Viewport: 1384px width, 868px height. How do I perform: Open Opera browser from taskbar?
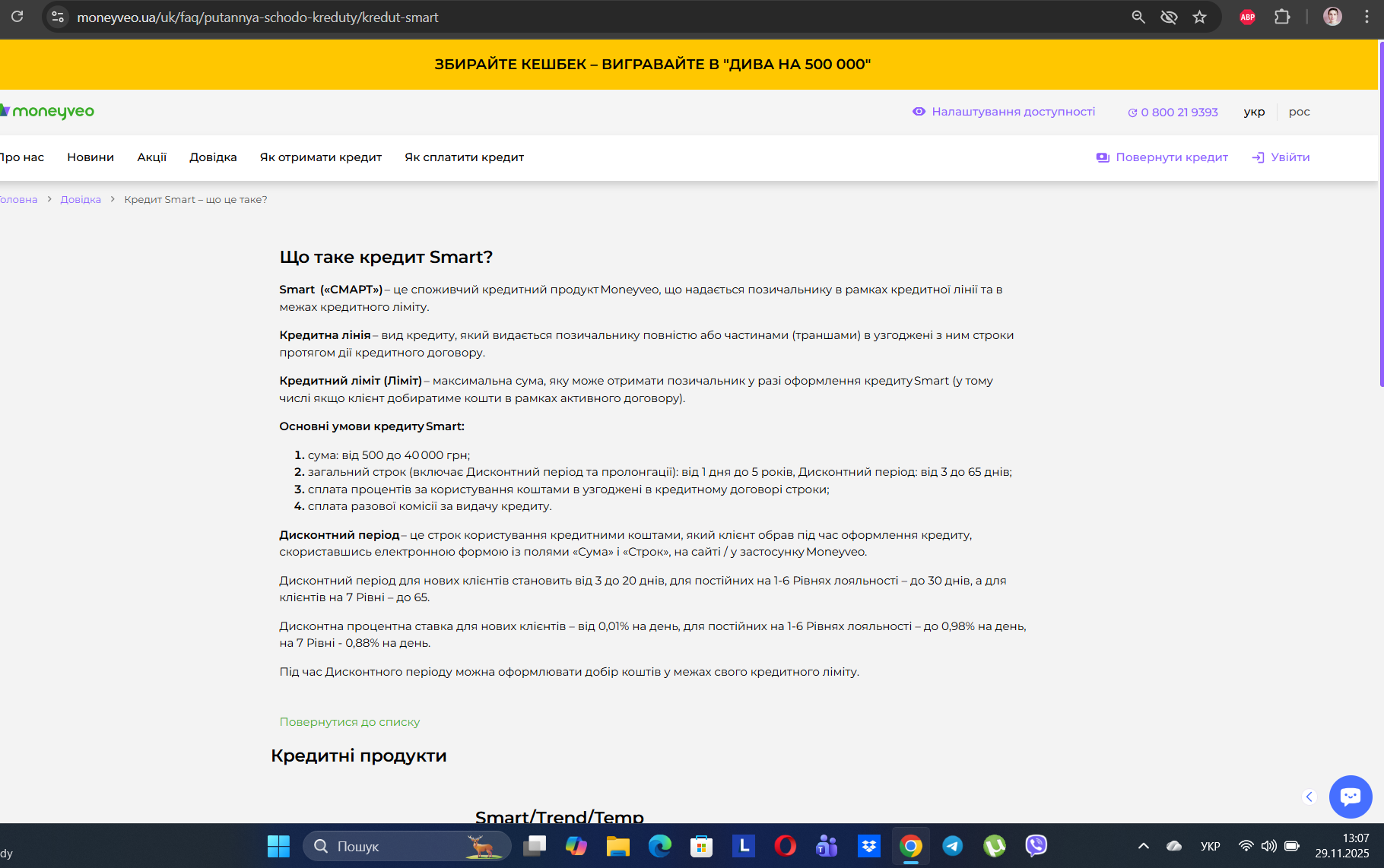click(785, 846)
